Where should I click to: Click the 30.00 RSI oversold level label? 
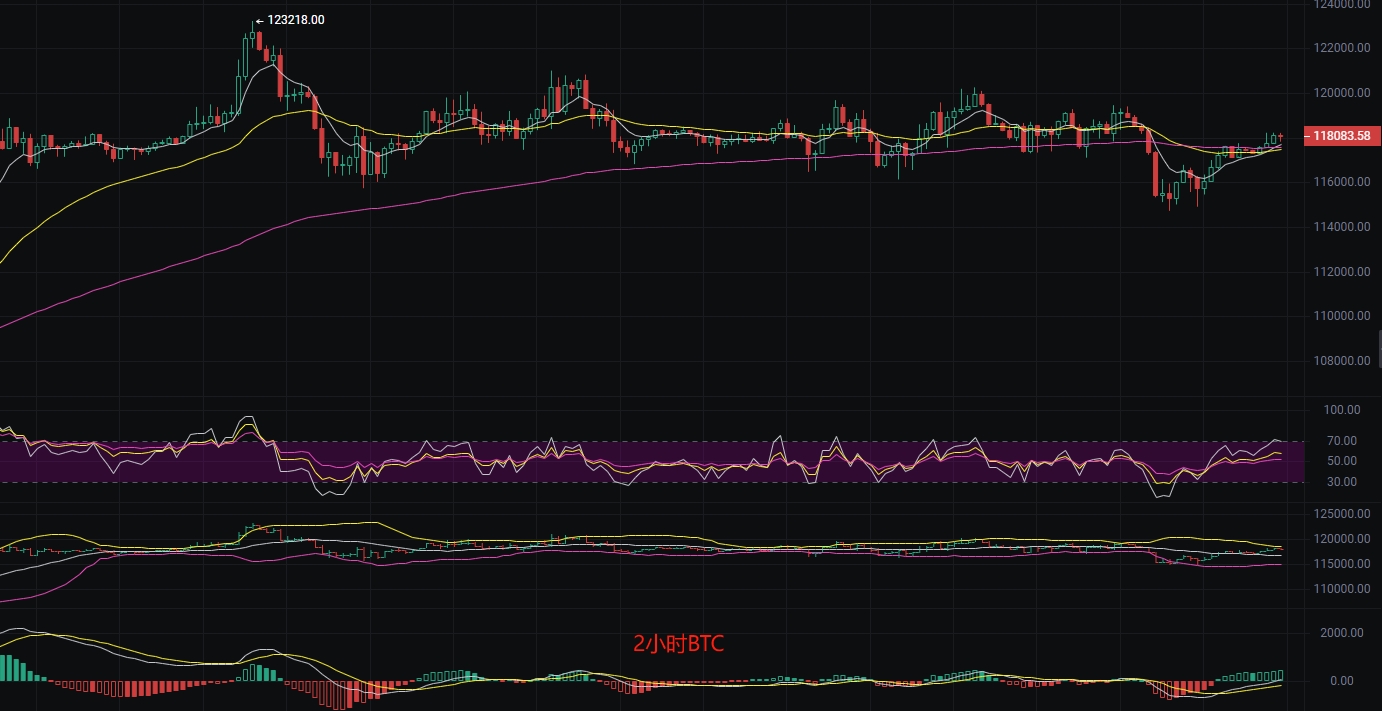click(1340, 482)
